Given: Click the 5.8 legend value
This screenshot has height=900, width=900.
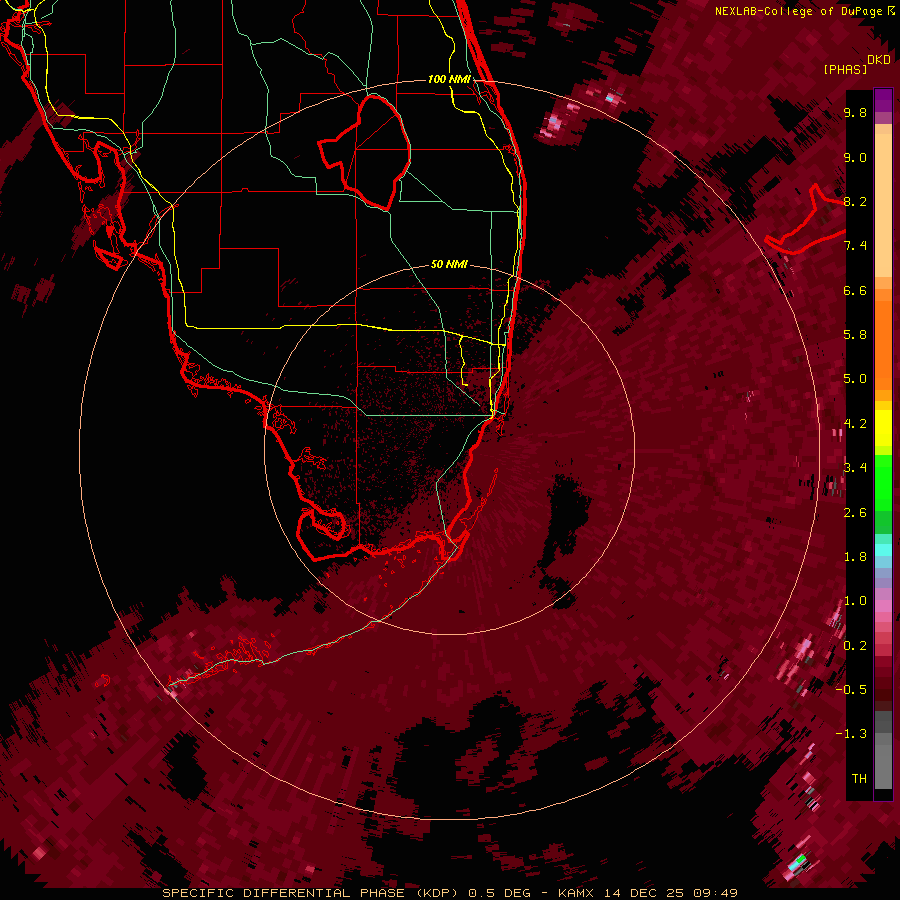Looking at the screenshot, I should [x=855, y=335].
